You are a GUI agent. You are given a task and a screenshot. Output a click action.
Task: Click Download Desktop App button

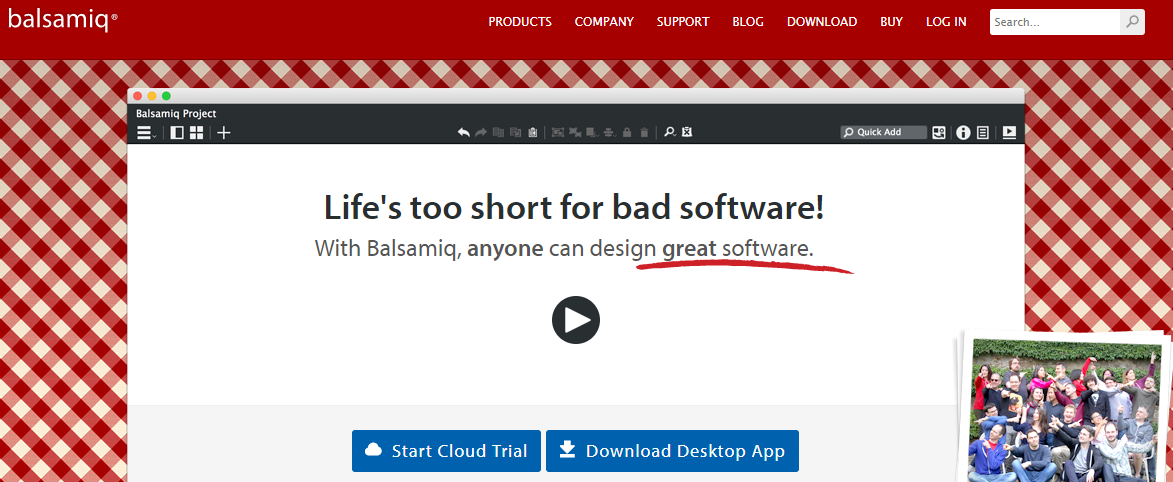(x=673, y=451)
